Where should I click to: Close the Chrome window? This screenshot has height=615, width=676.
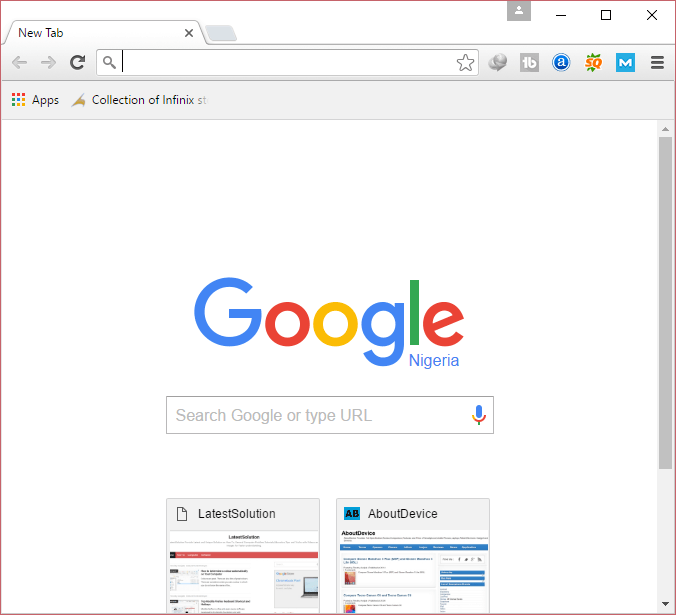[652, 15]
